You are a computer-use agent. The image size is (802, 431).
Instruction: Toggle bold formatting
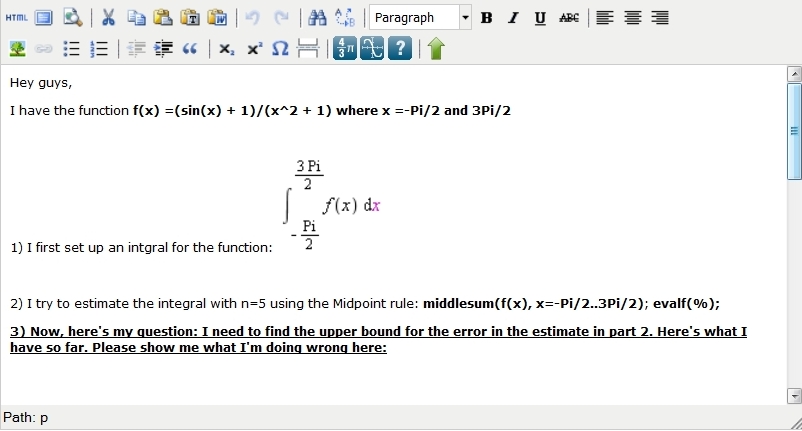coord(486,17)
